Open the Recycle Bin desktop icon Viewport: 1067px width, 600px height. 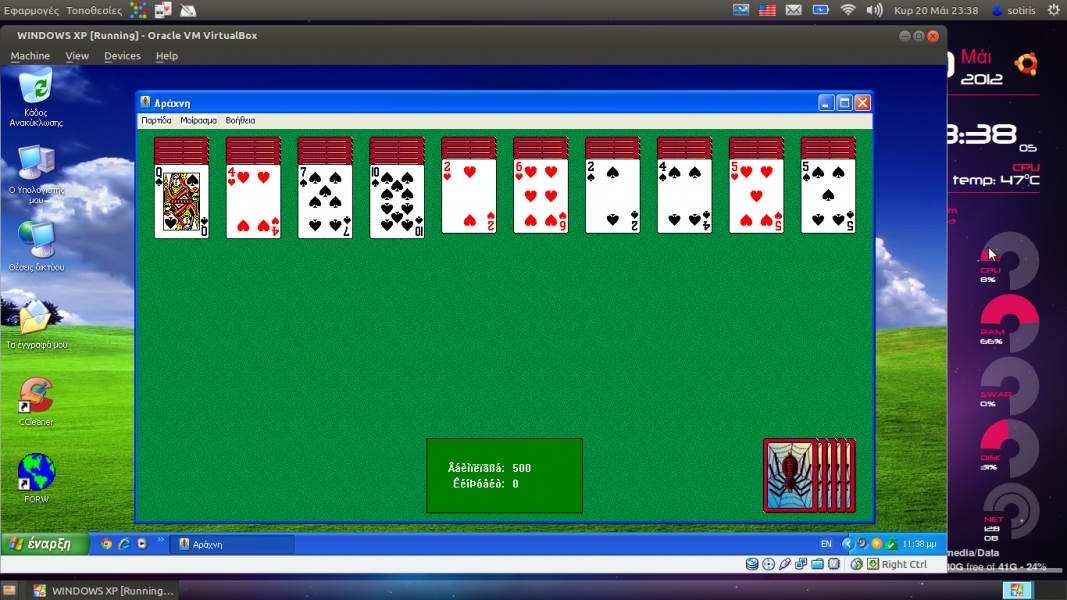36,97
